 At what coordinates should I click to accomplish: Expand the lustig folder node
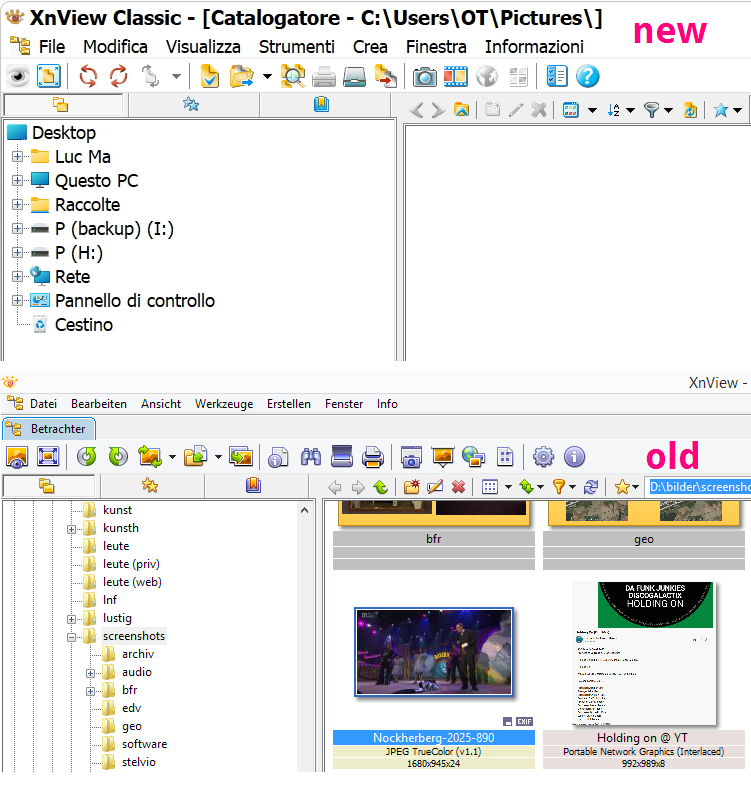(x=72, y=620)
